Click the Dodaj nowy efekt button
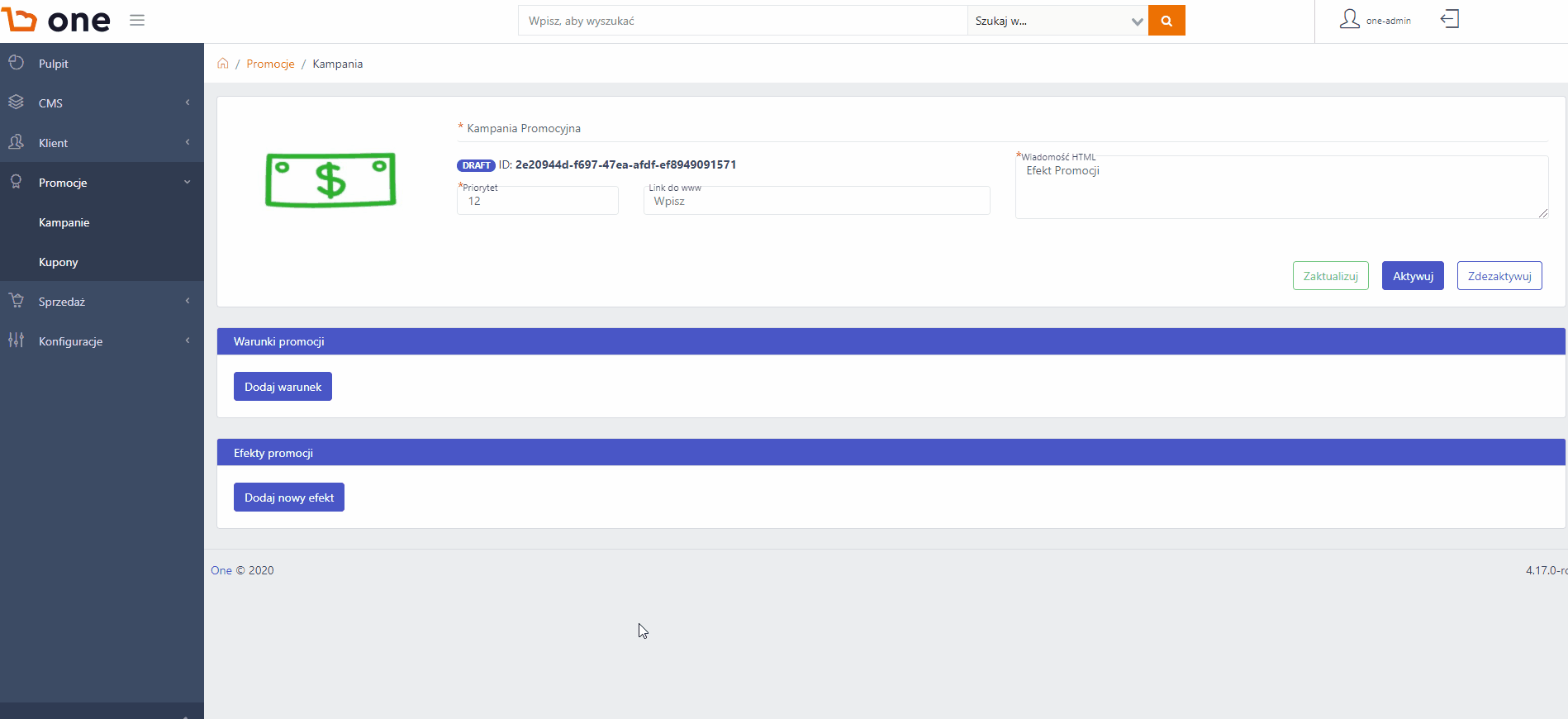The image size is (1568, 719). coord(289,498)
